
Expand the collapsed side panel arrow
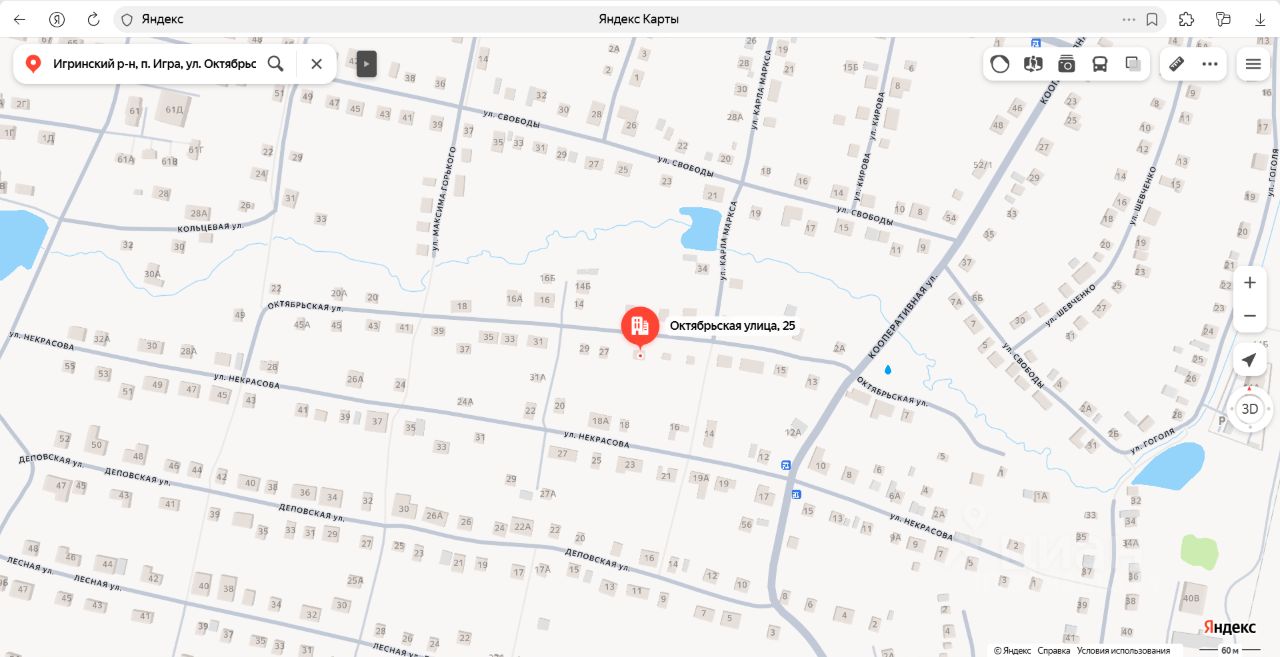tap(366, 64)
